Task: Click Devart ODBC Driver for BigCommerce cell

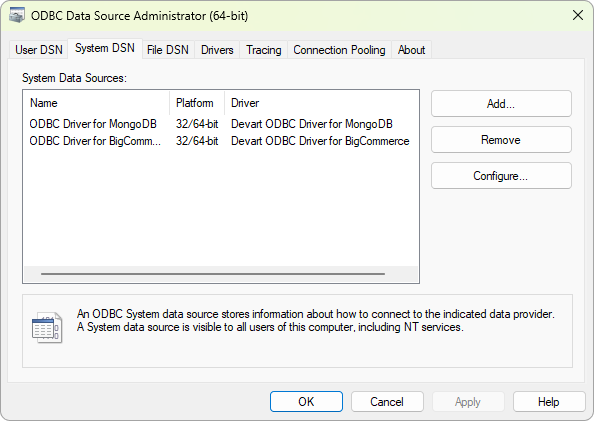Action: (x=320, y=141)
